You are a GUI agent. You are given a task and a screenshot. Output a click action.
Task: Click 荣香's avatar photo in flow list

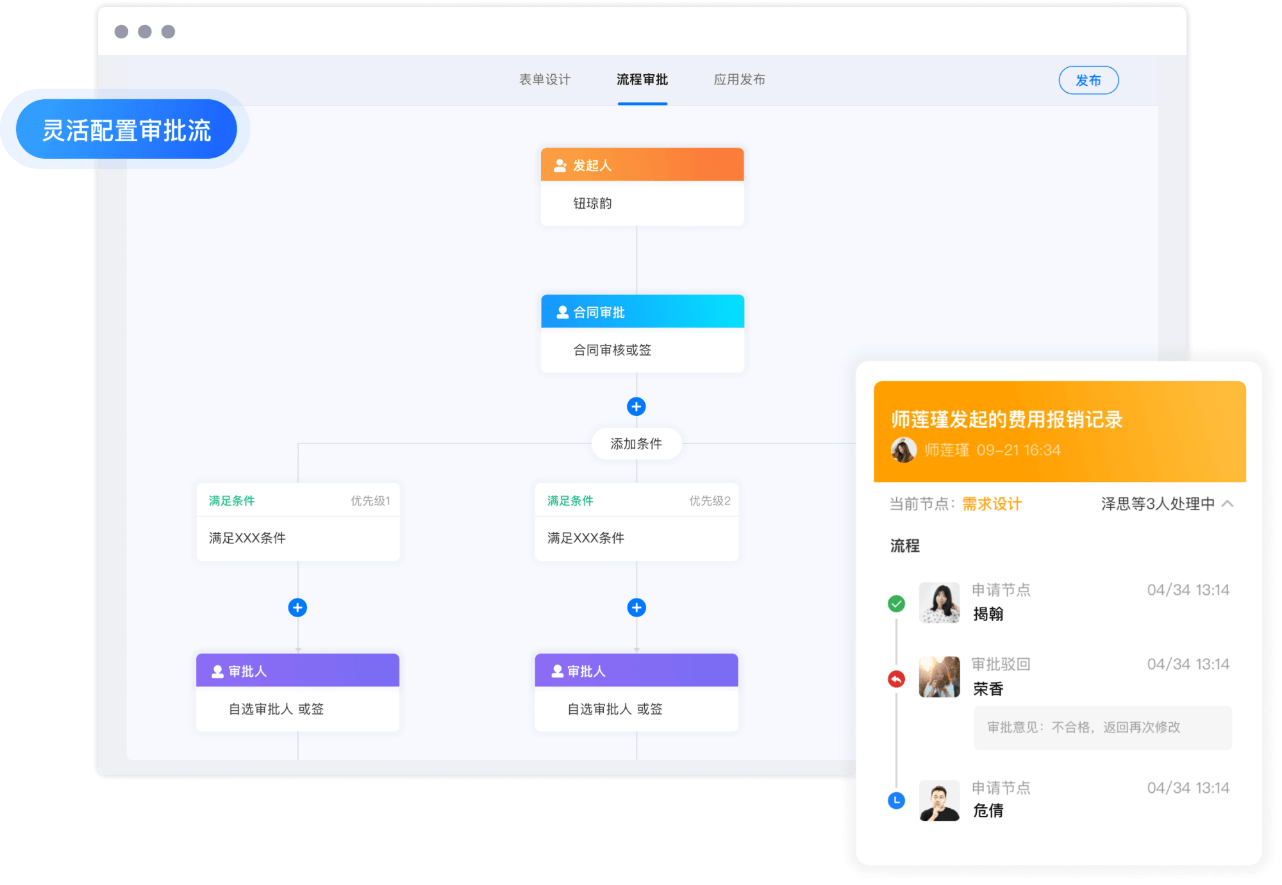[x=939, y=677]
